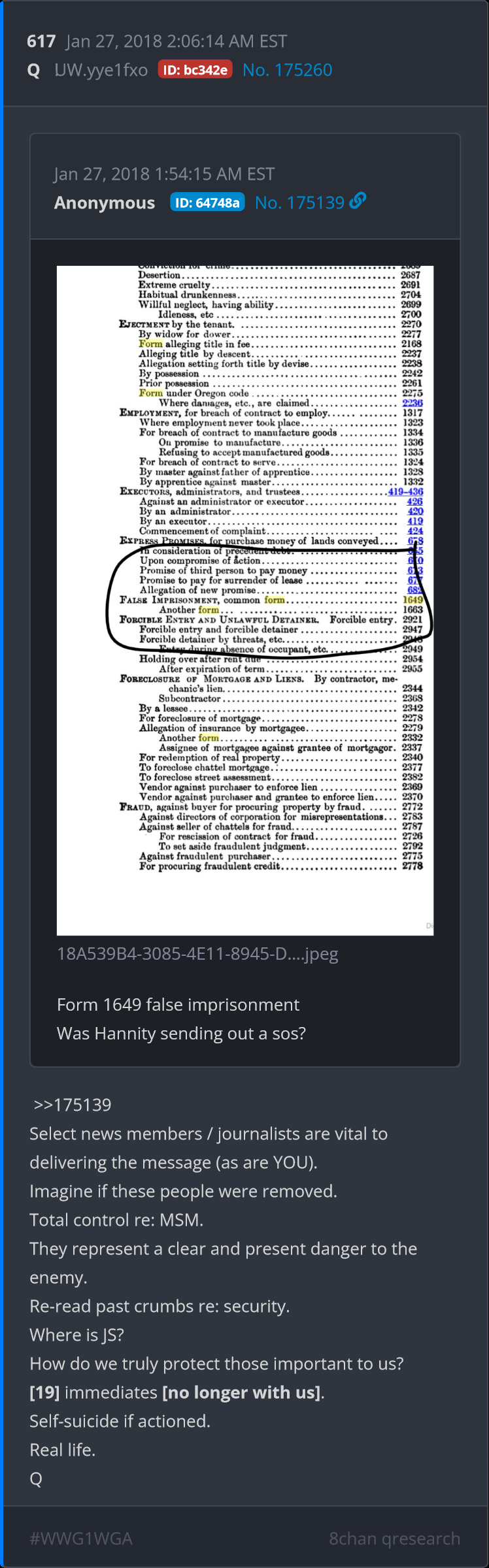Open the scanned index page image

click(245, 600)
